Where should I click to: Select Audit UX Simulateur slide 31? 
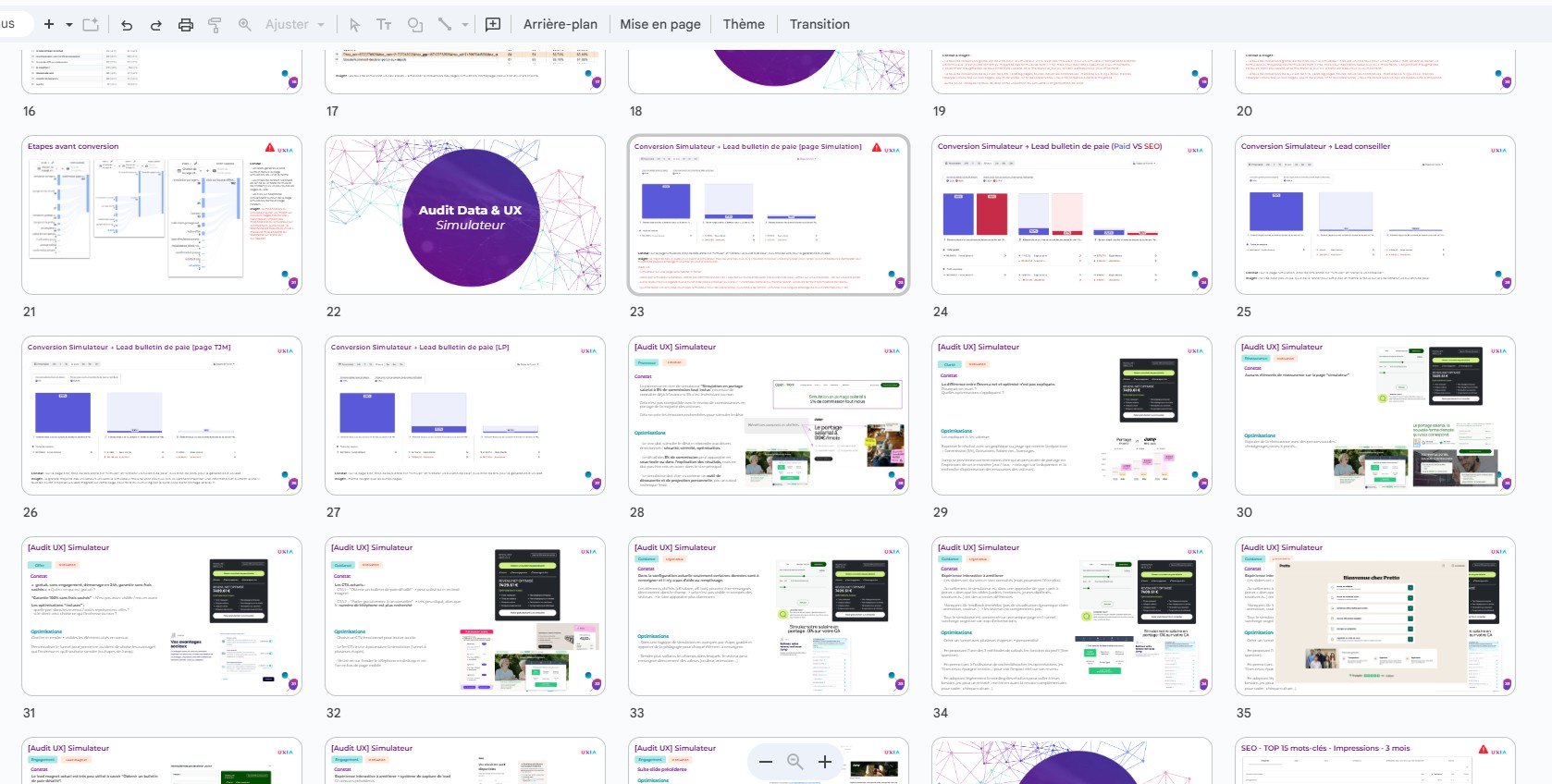[x=162, y=617]
